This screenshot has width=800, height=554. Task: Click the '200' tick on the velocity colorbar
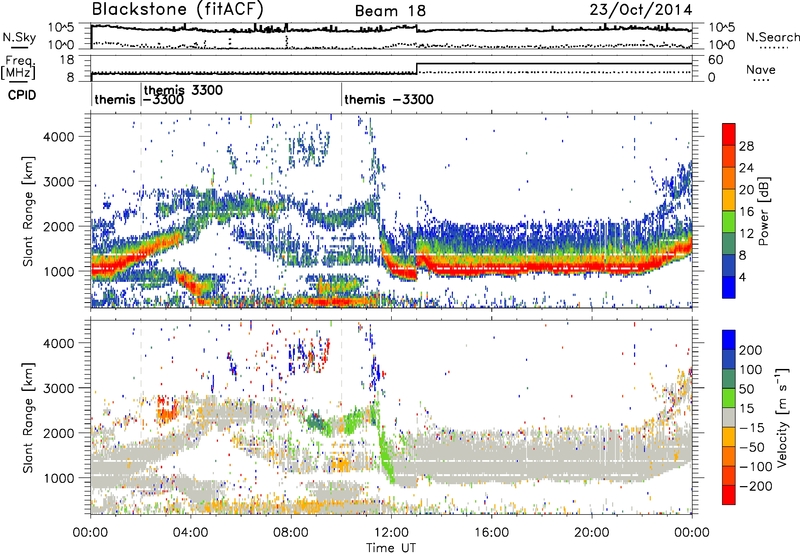(751, 350)
